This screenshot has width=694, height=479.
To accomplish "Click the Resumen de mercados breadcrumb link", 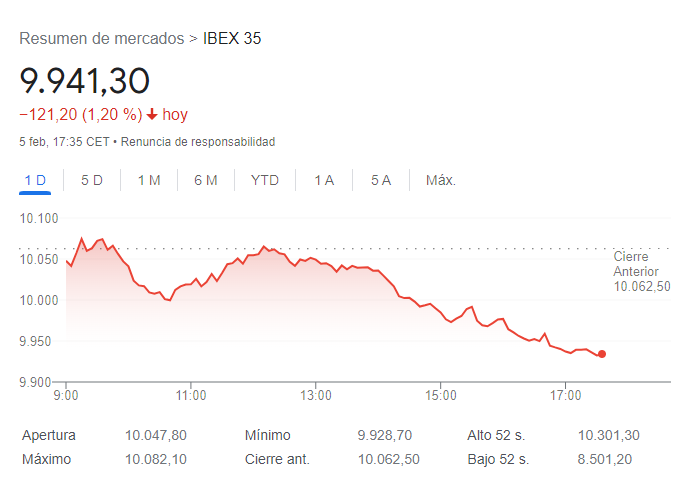I will coord(101,39).
